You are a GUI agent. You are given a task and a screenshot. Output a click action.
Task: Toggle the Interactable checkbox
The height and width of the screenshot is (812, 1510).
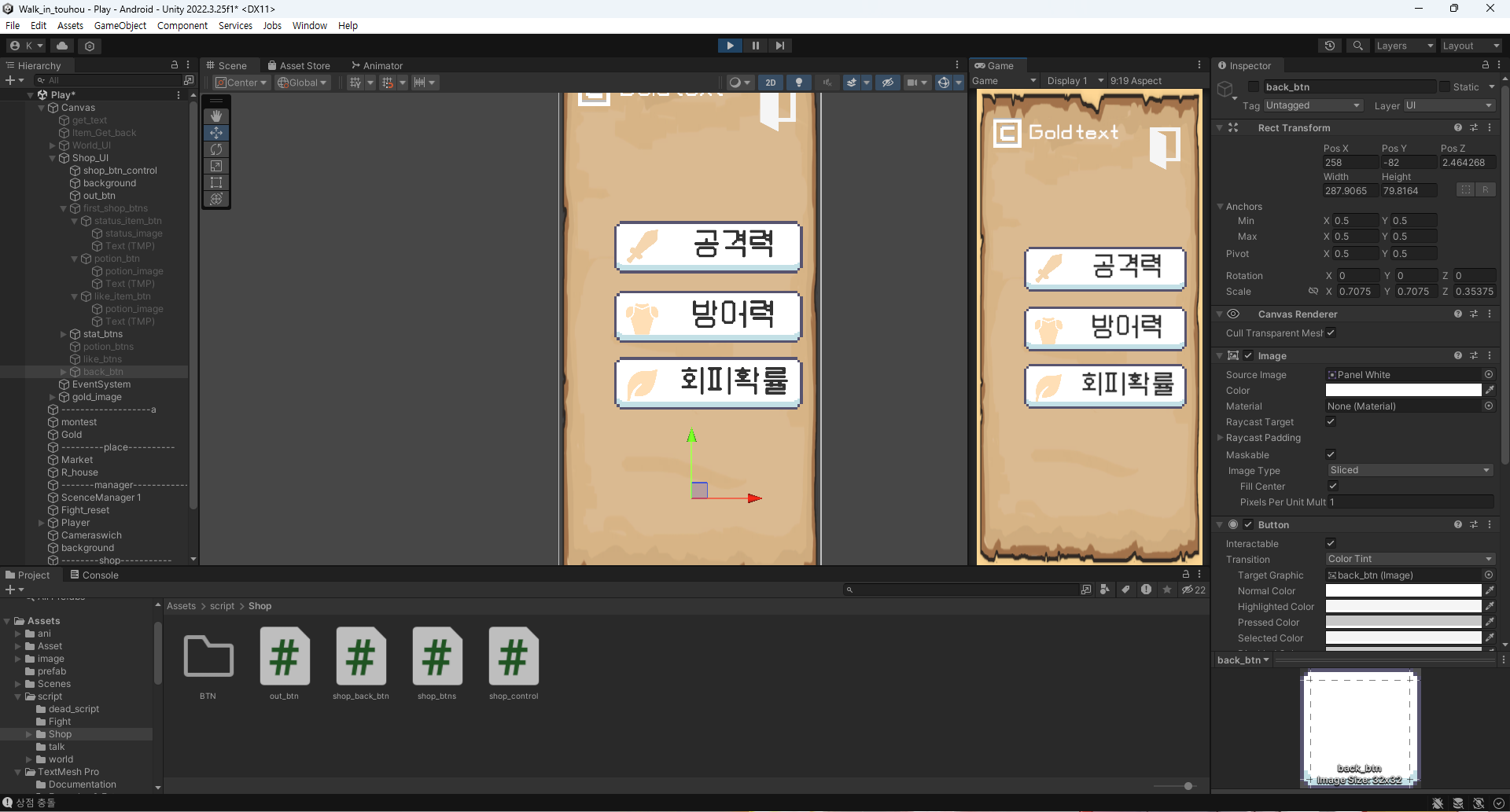coord(1331,543)
